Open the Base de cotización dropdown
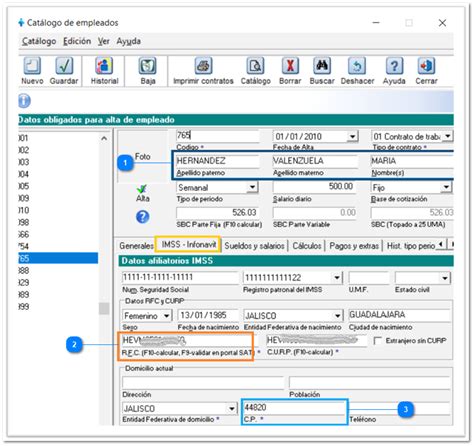The width and height of the screenshot is (474, 446). click(x=446, y=187)
